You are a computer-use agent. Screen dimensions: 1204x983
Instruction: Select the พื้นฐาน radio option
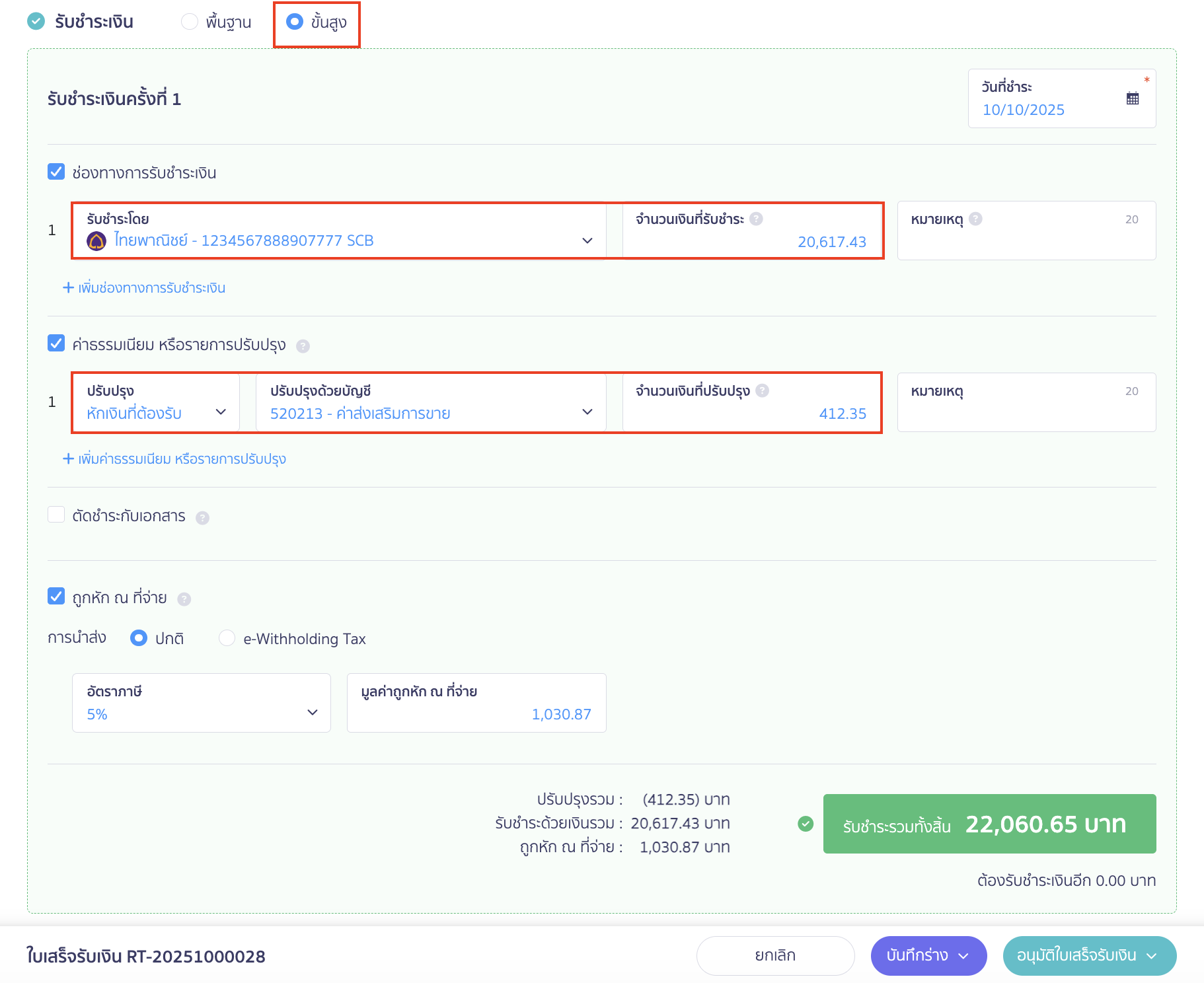190,22
